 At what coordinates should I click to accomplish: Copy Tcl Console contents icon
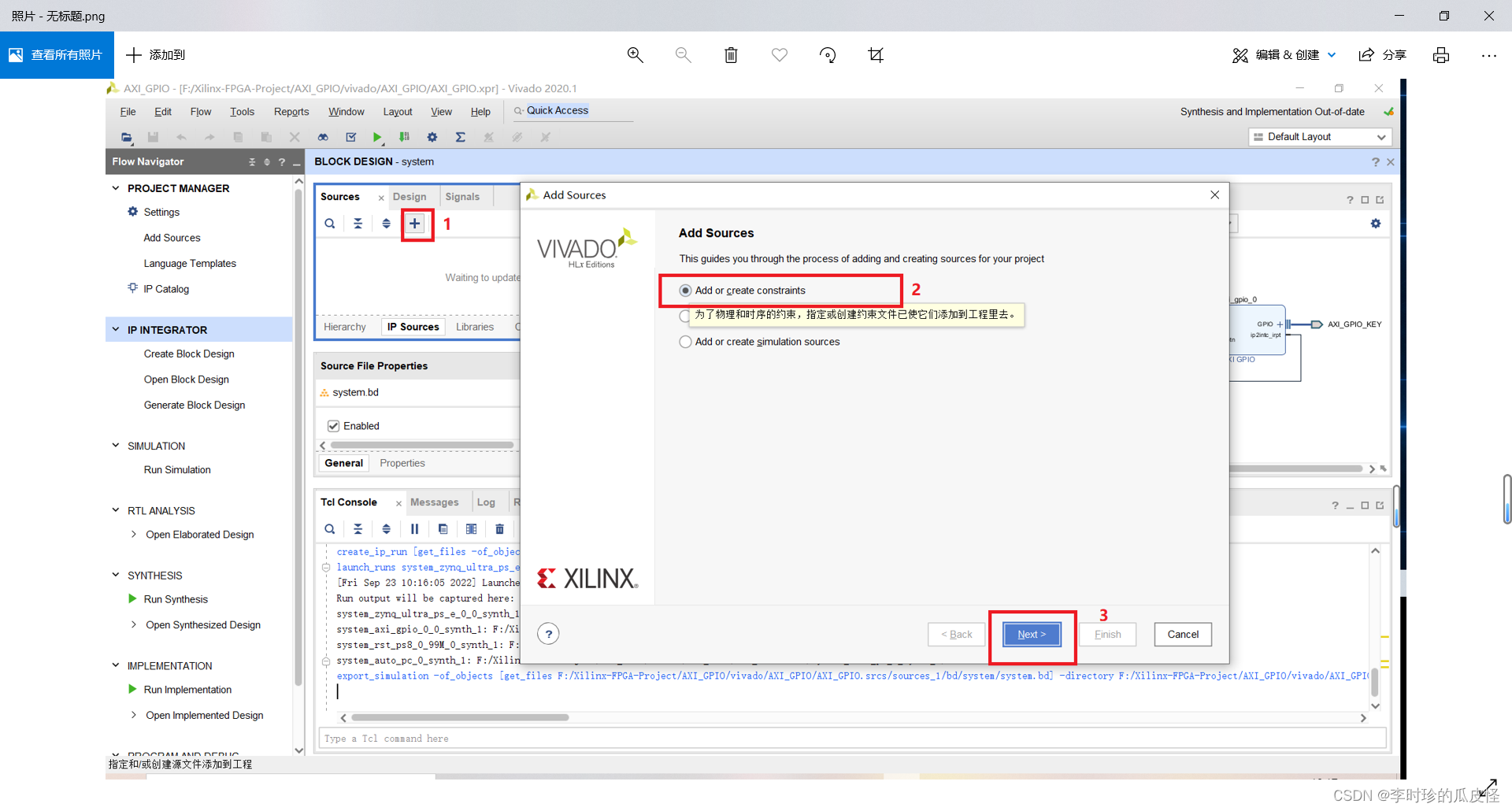[x=443, y=529]
